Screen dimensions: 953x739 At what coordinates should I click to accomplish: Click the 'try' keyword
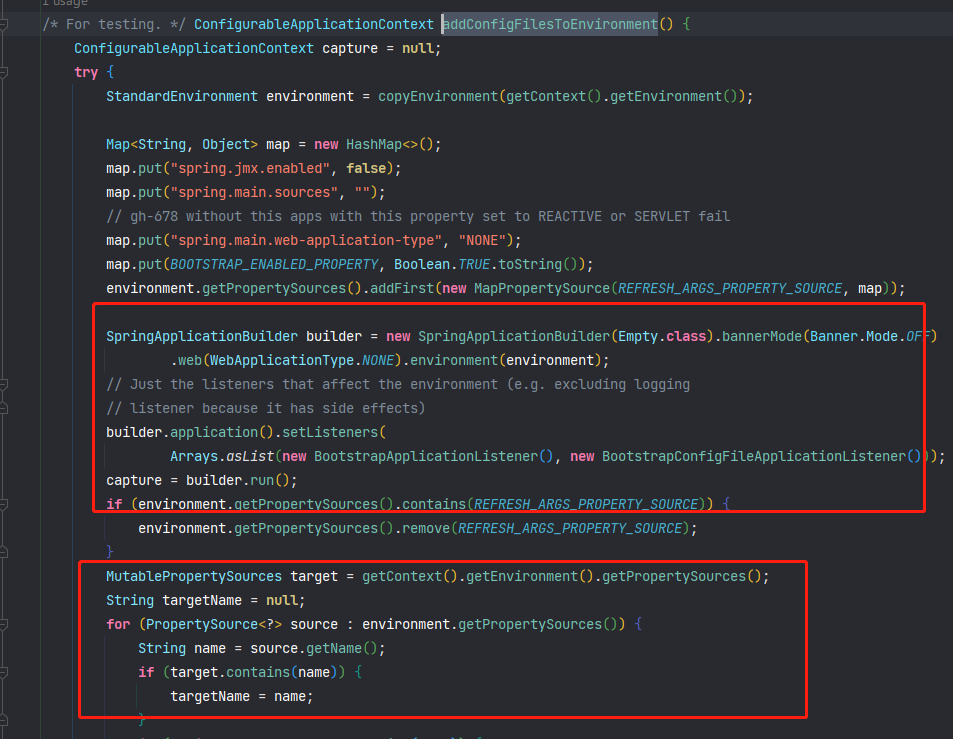point(86,72)
